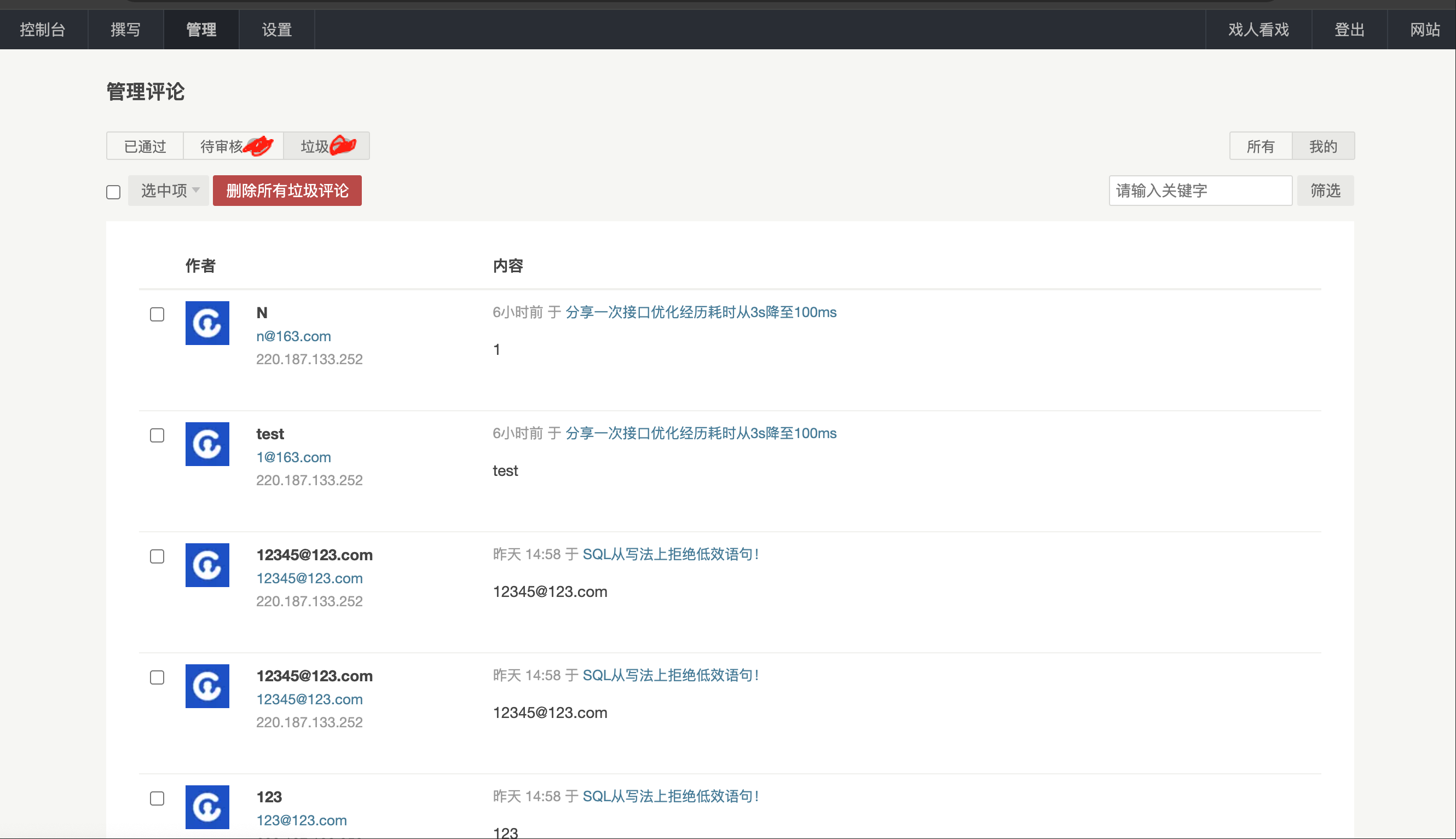This screenshot has height=839, width=1456.
Task: Open email link n@163.com
Action: click(293, 336)
